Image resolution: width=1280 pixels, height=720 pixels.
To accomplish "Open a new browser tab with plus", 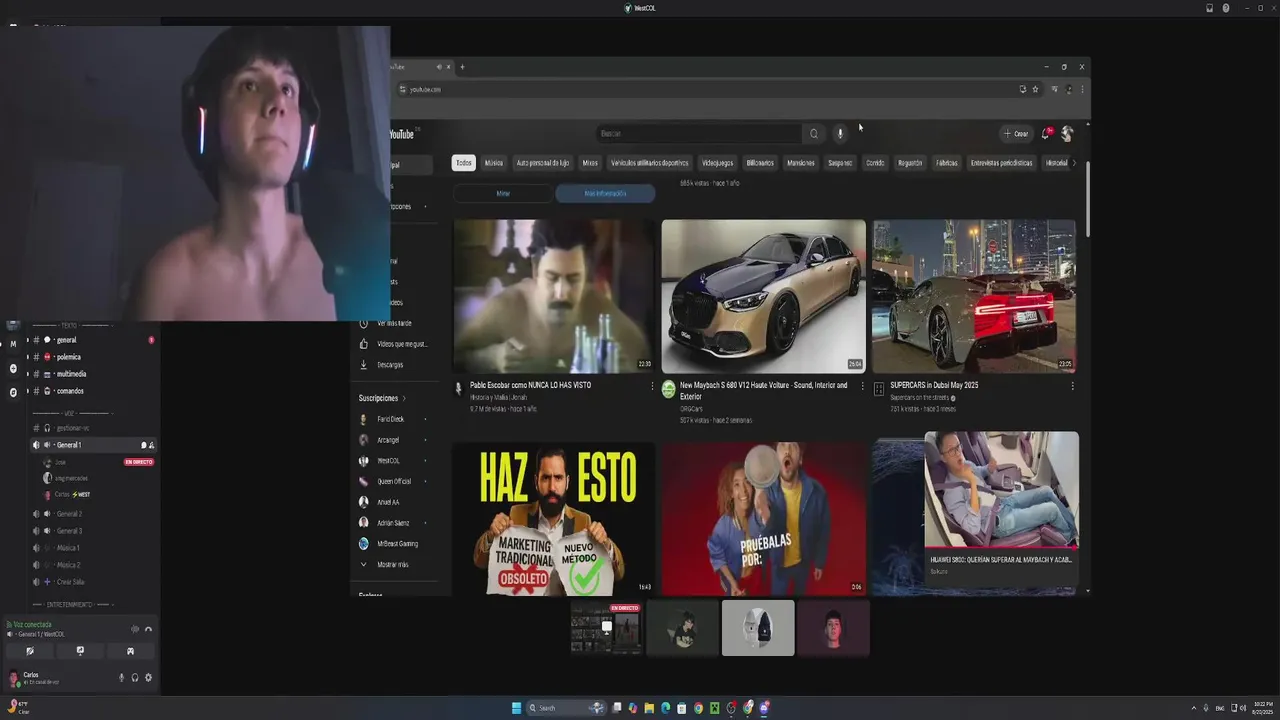I will click(x=462, y=67).
